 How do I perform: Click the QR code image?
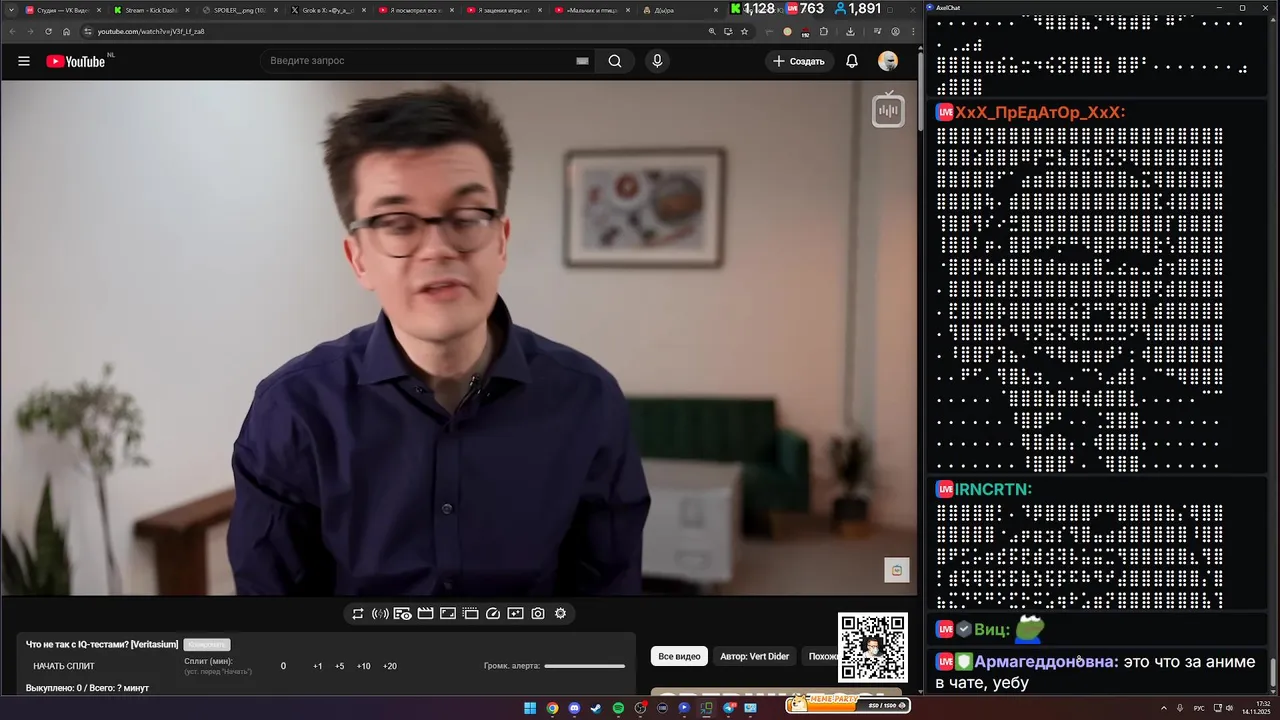point(873,647)
